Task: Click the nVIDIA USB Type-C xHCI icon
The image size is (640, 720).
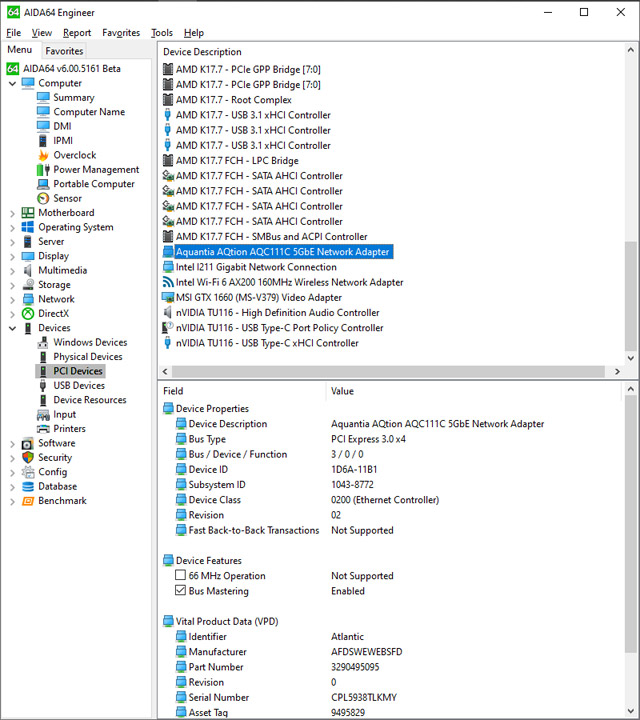Action: pyautogui.click(x=168, y=343)
